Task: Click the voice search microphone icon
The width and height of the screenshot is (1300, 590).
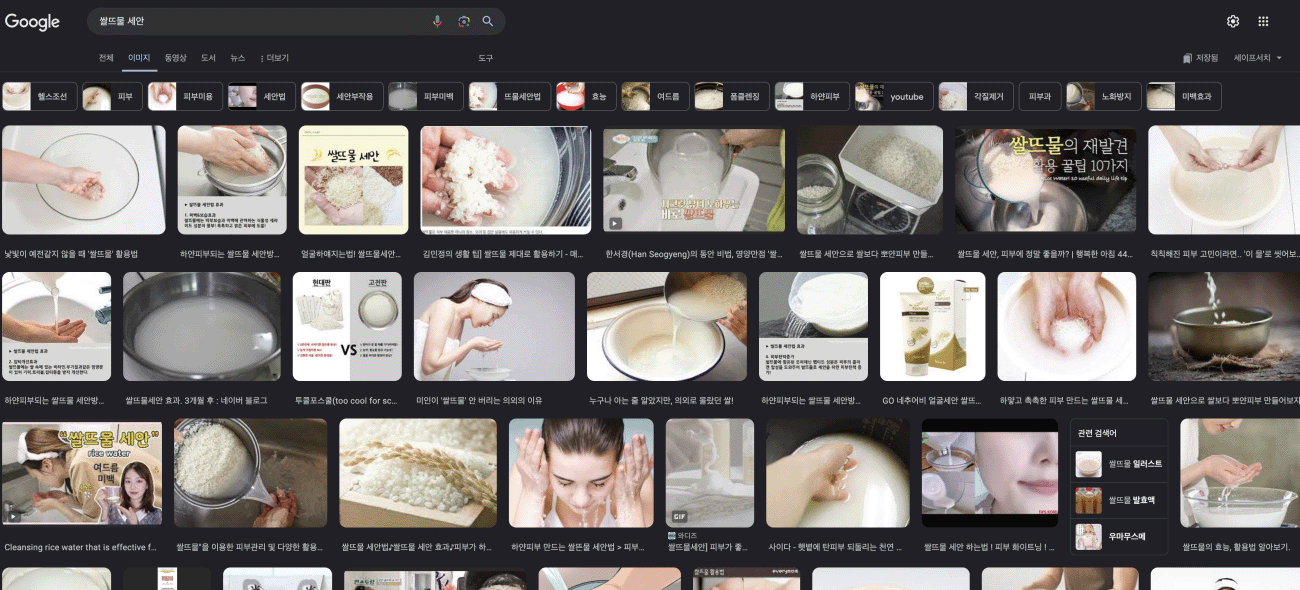Action: point(437,21)
